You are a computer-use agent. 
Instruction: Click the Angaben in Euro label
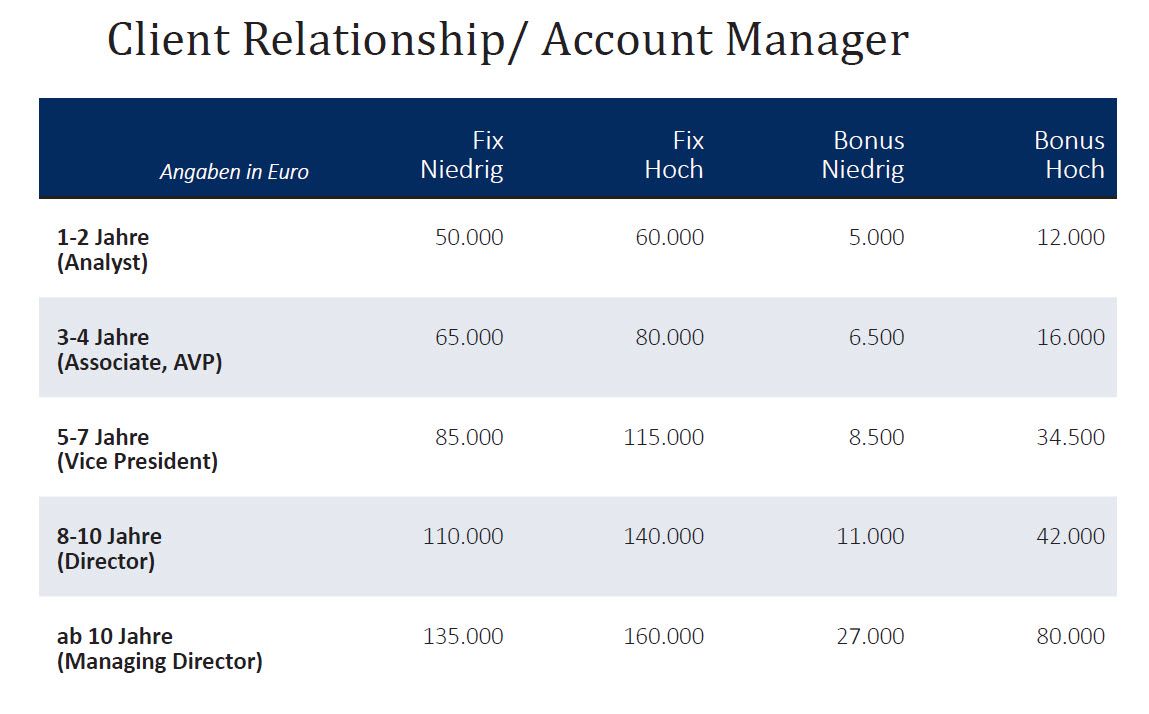[x=234, y=172]
